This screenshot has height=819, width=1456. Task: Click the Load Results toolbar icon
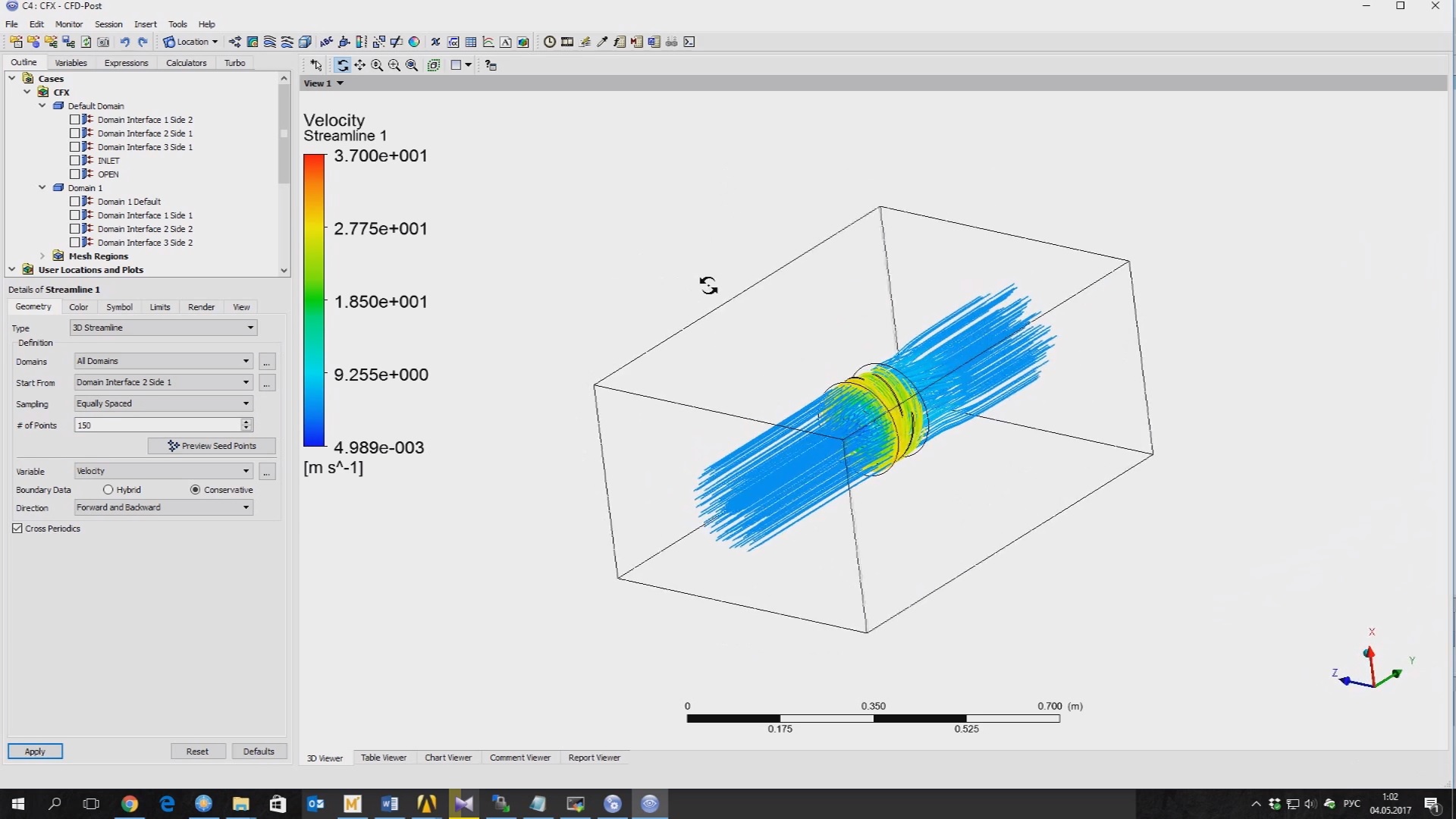[x=16, y=42]
